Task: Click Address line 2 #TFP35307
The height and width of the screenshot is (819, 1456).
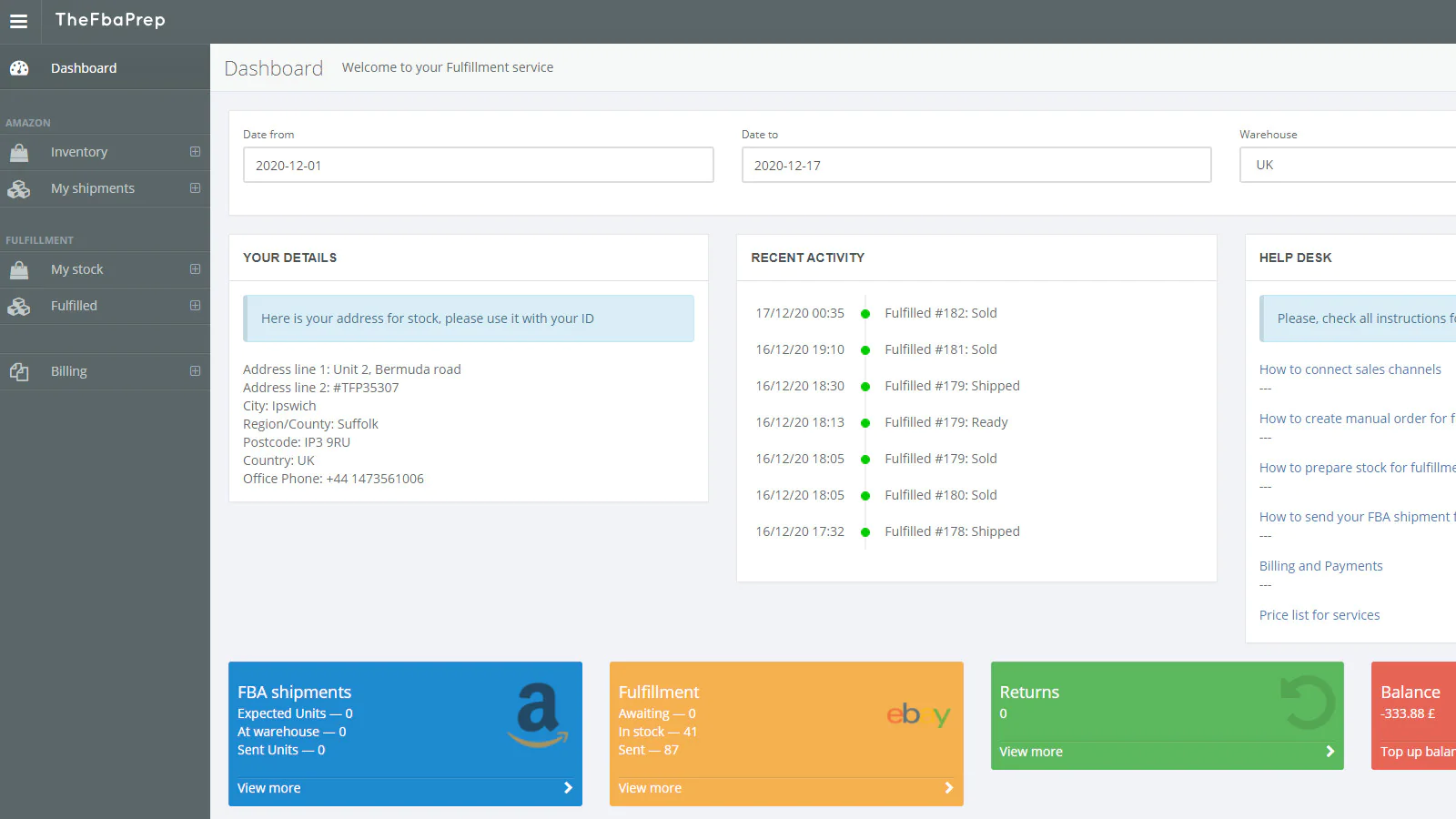Action: [x=320, y=388]
